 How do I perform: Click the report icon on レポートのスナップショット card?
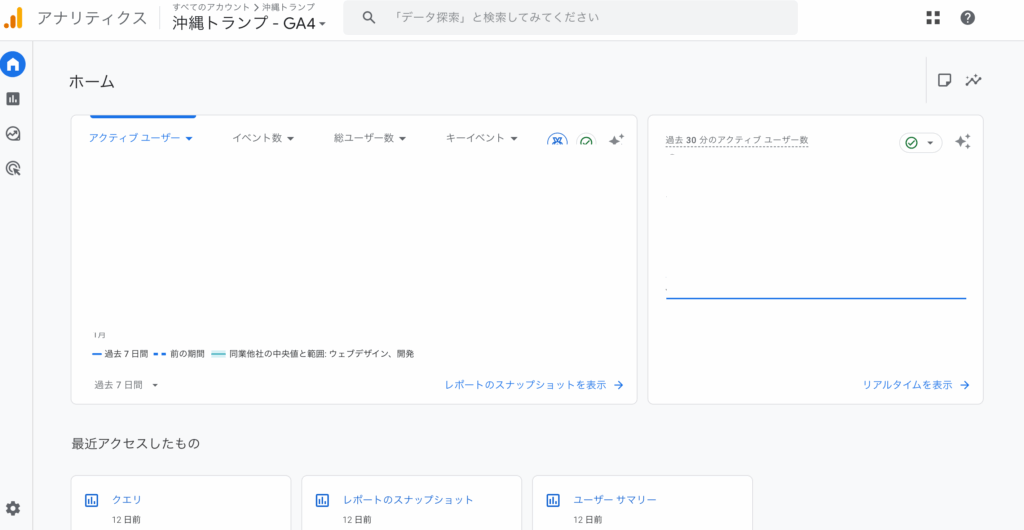click(x=322, y=501)
